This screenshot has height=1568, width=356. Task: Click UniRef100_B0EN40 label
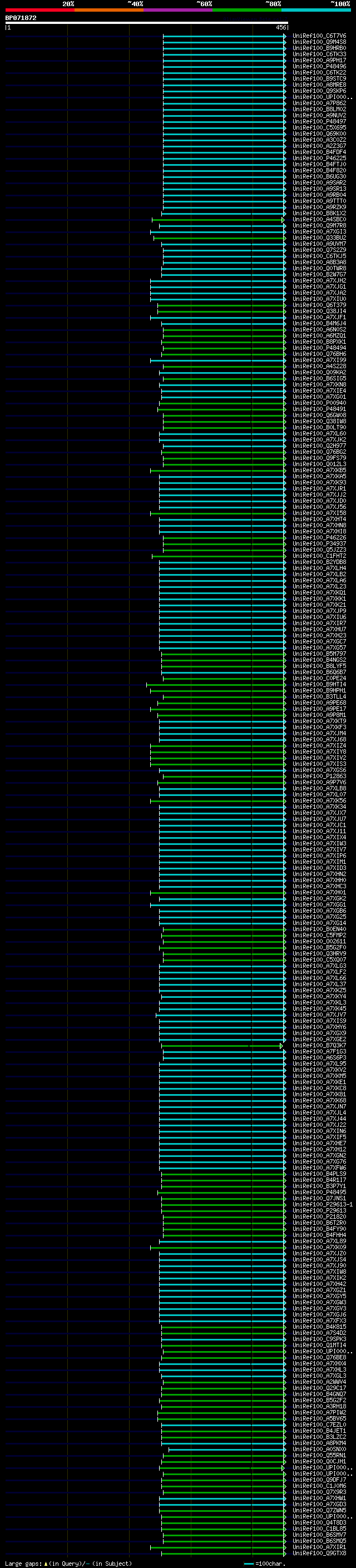tap(319, 929)
